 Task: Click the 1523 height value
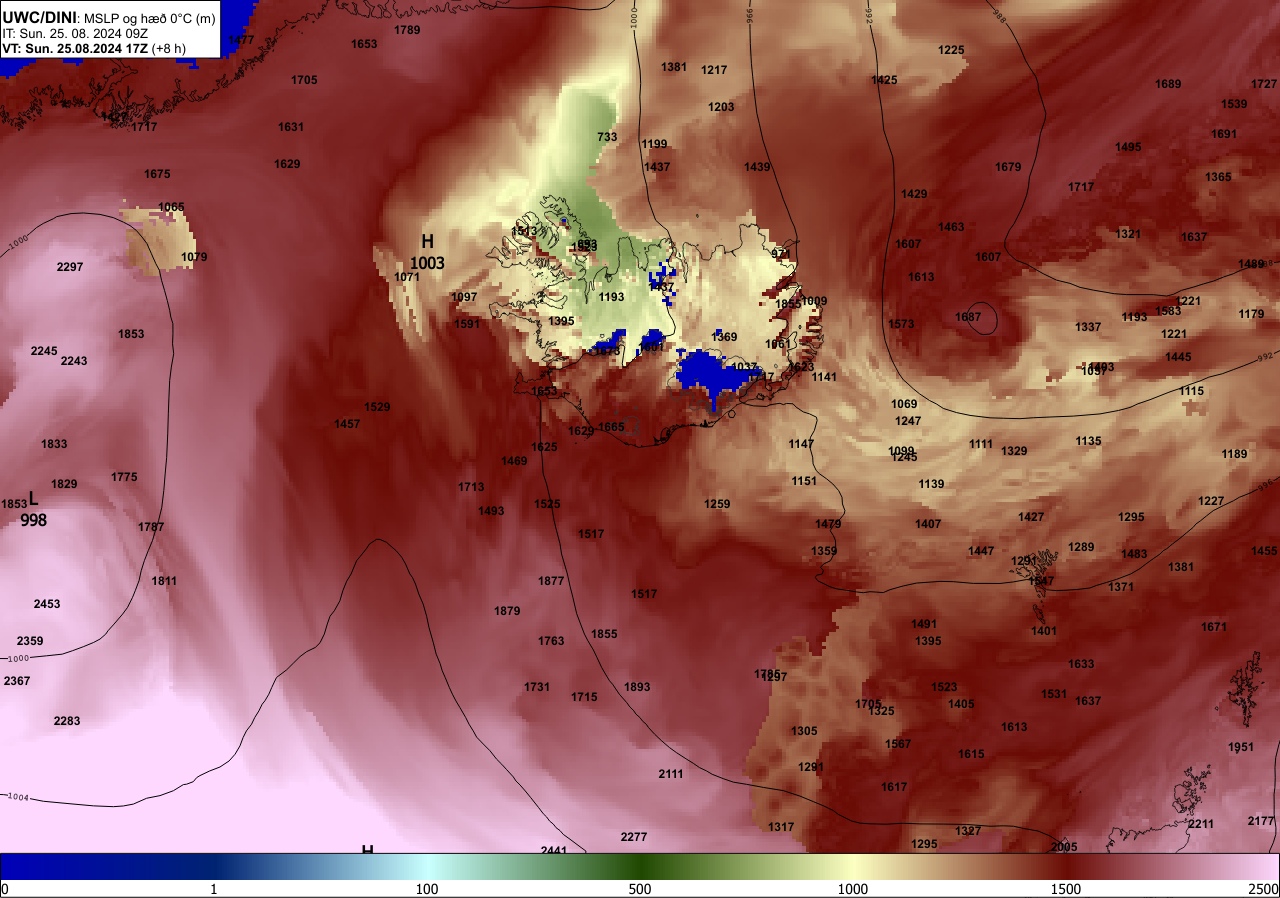click(944, 687)
